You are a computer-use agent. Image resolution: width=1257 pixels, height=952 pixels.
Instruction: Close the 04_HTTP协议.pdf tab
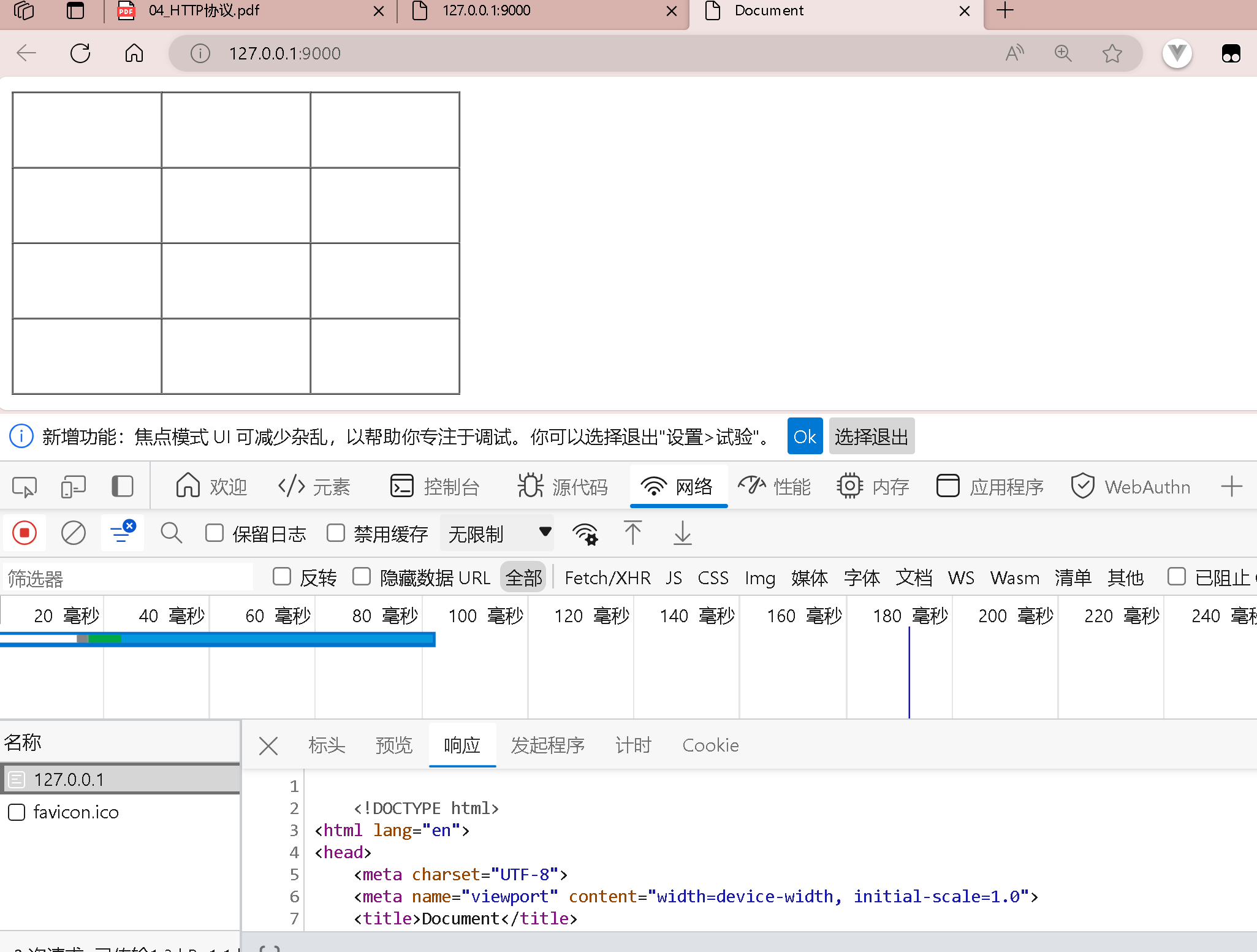[379, 11]
